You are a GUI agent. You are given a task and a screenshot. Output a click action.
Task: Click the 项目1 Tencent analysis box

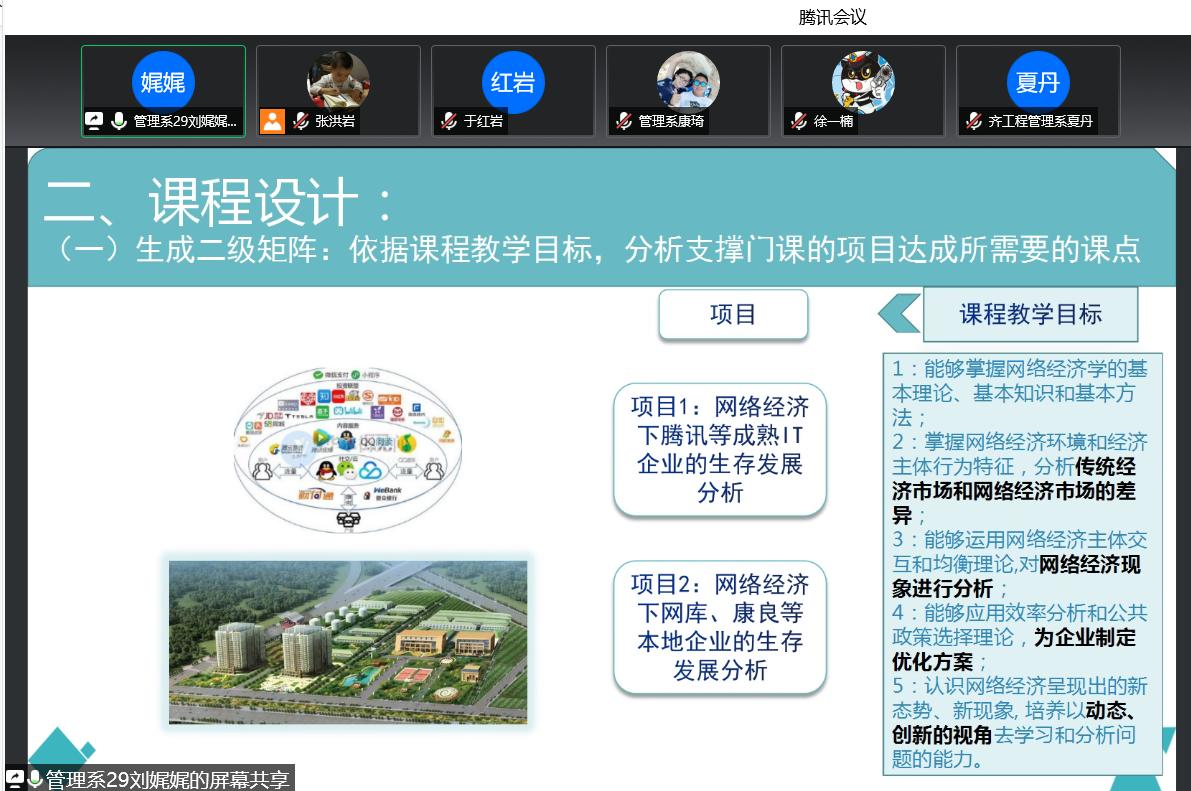click(x=720, y=450)
